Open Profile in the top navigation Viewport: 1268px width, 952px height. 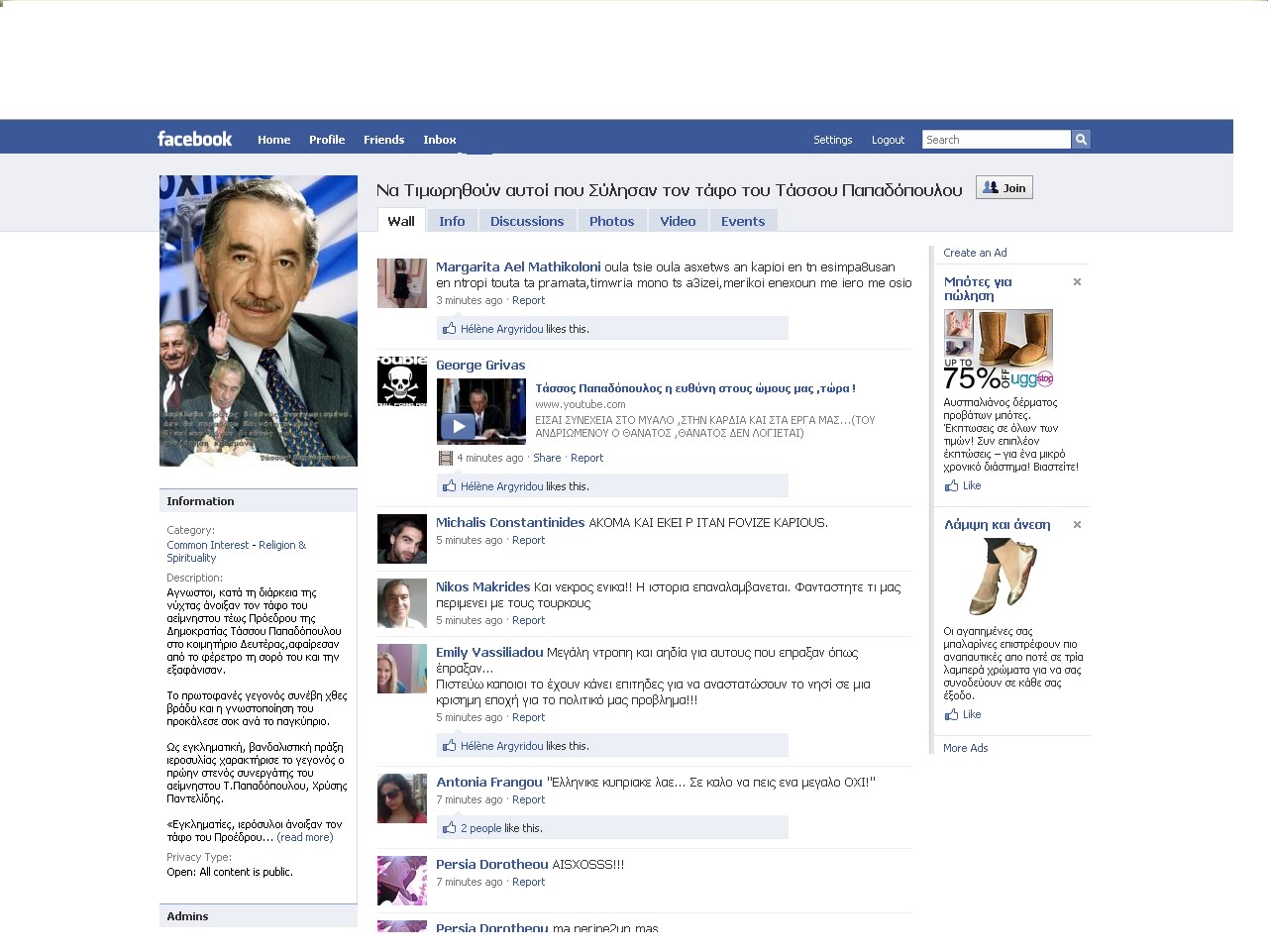click(327, 140)
